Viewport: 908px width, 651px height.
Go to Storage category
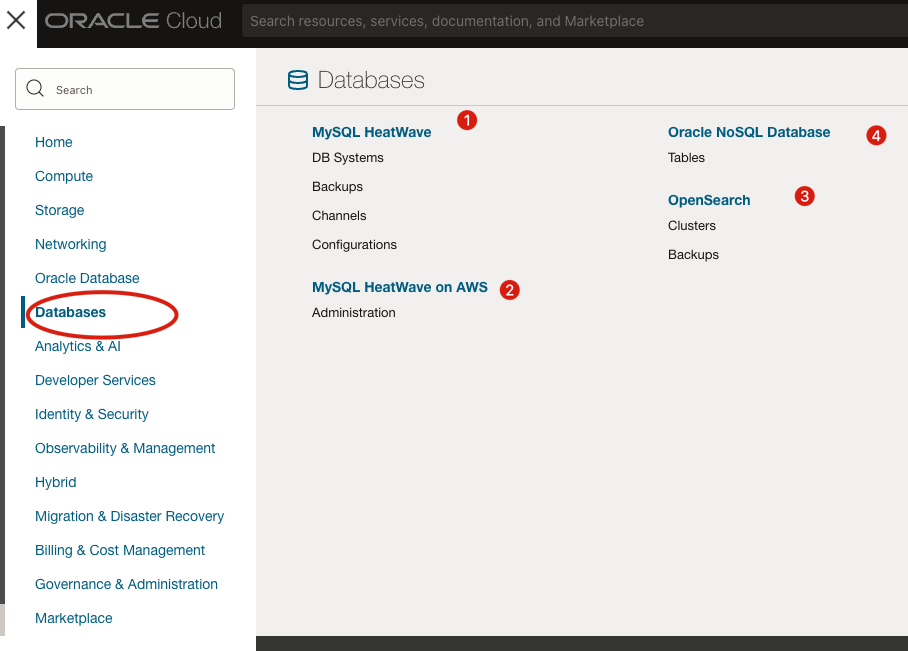(60, 210)
